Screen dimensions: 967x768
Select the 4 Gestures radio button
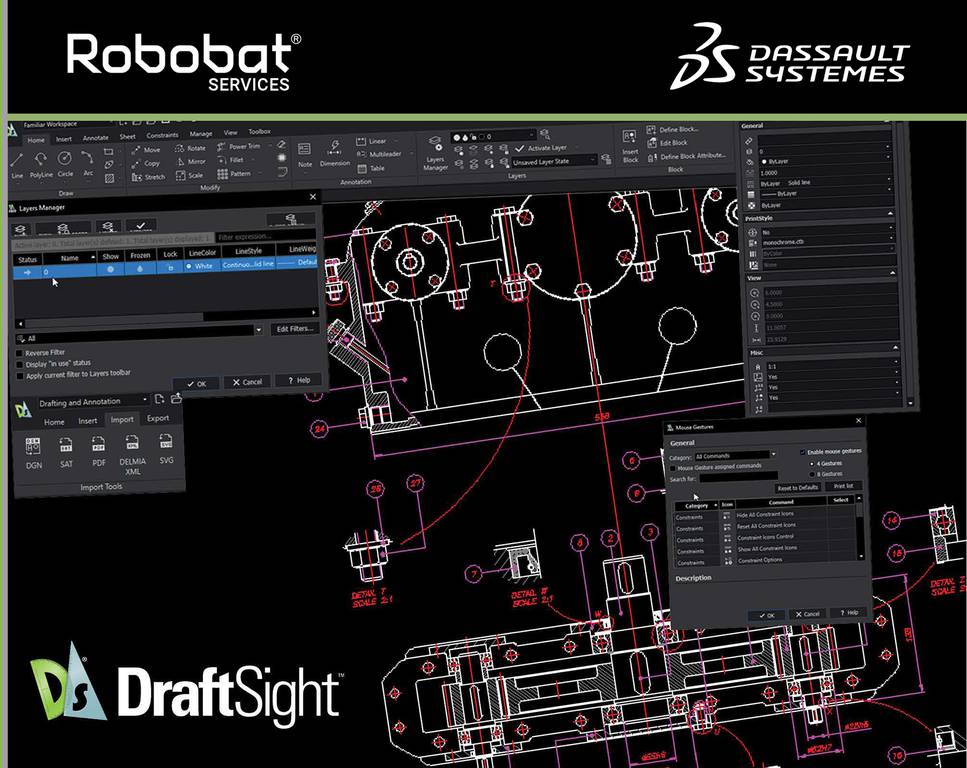click(x=812, y=463)
